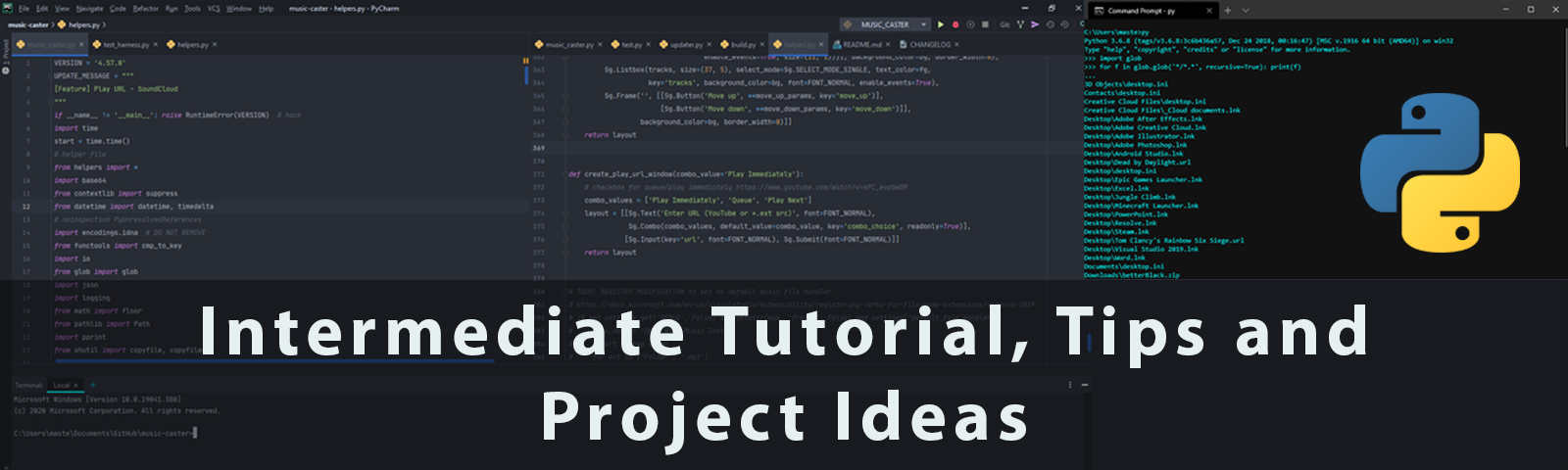The image size is (1568, 470).
Task: Click in the terminal command prompt line
Action: coord(105,433)
